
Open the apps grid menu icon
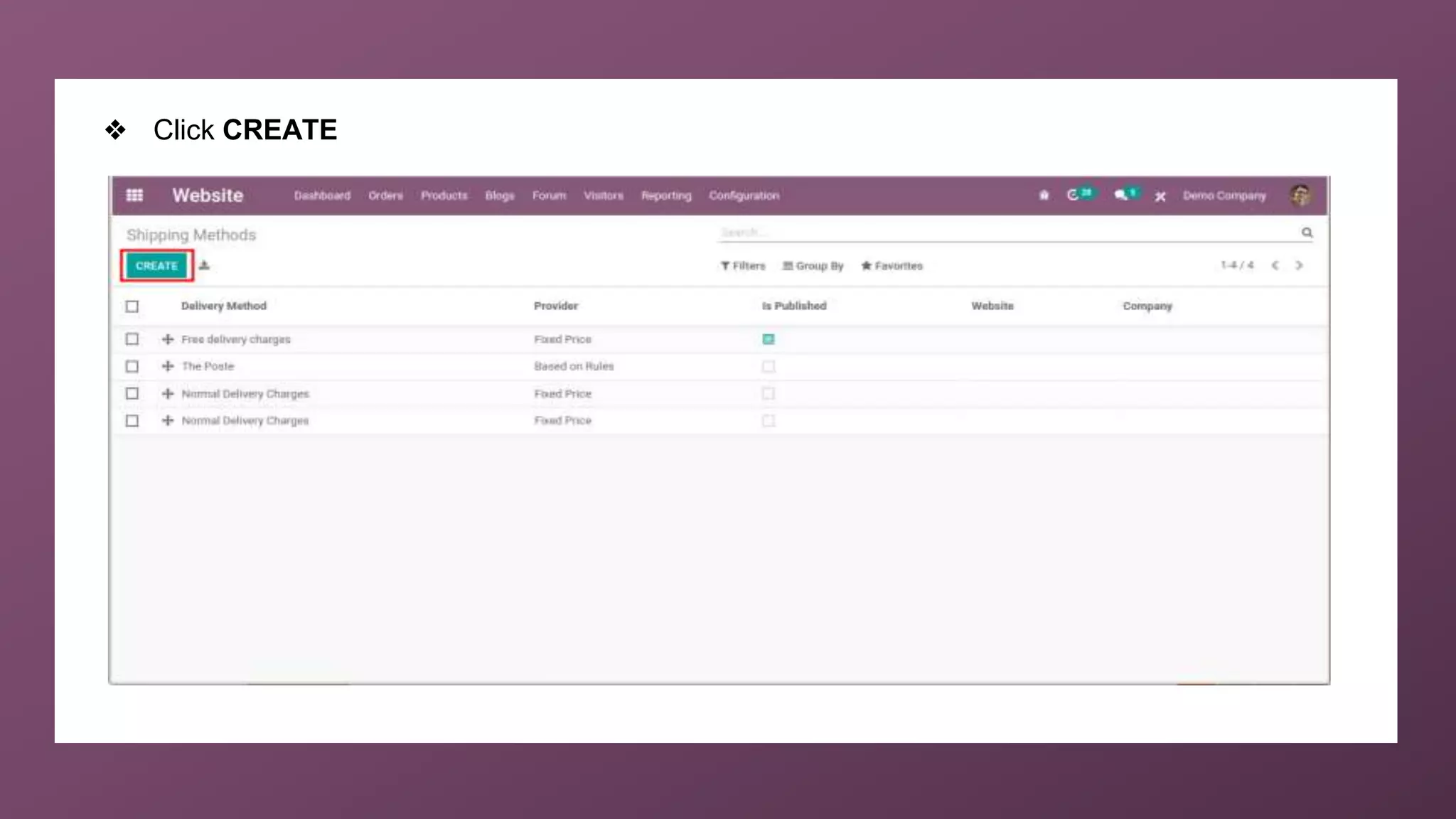coord(134,195)
